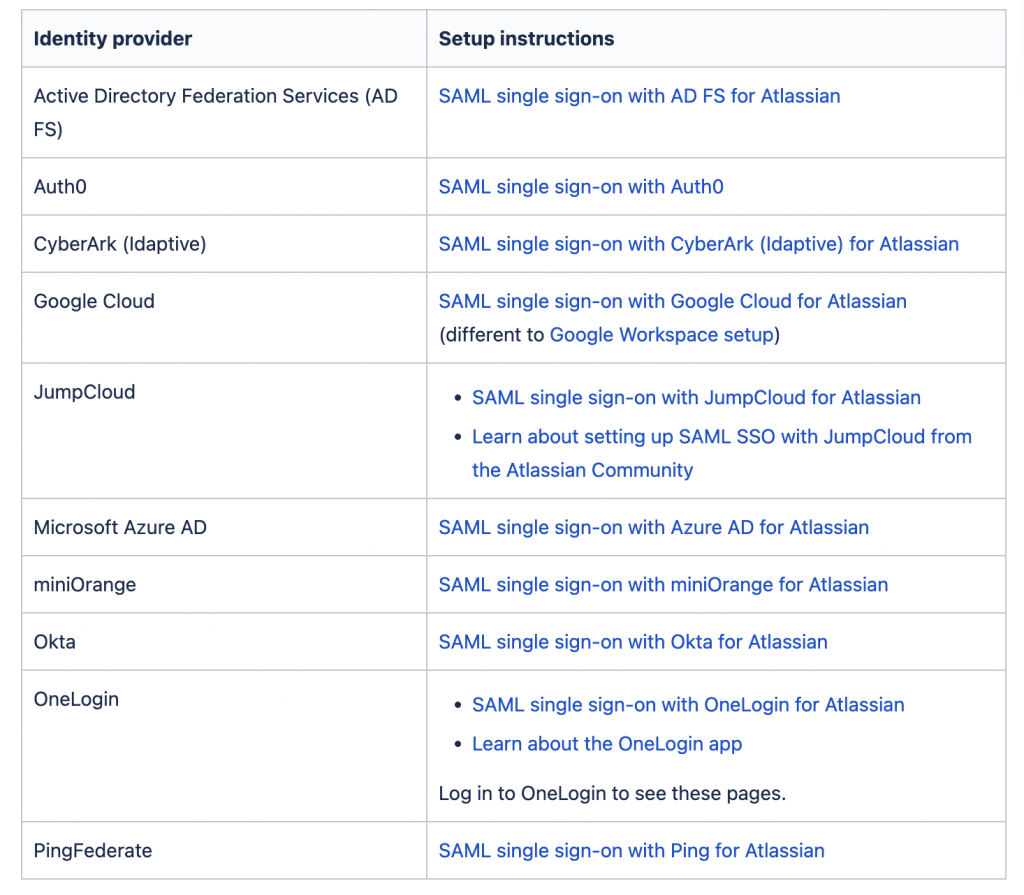The width and height of the screenshot is (1024, 895).
Task: Select the Active Directory Federation Services cell text
Action: pos(215,96)
